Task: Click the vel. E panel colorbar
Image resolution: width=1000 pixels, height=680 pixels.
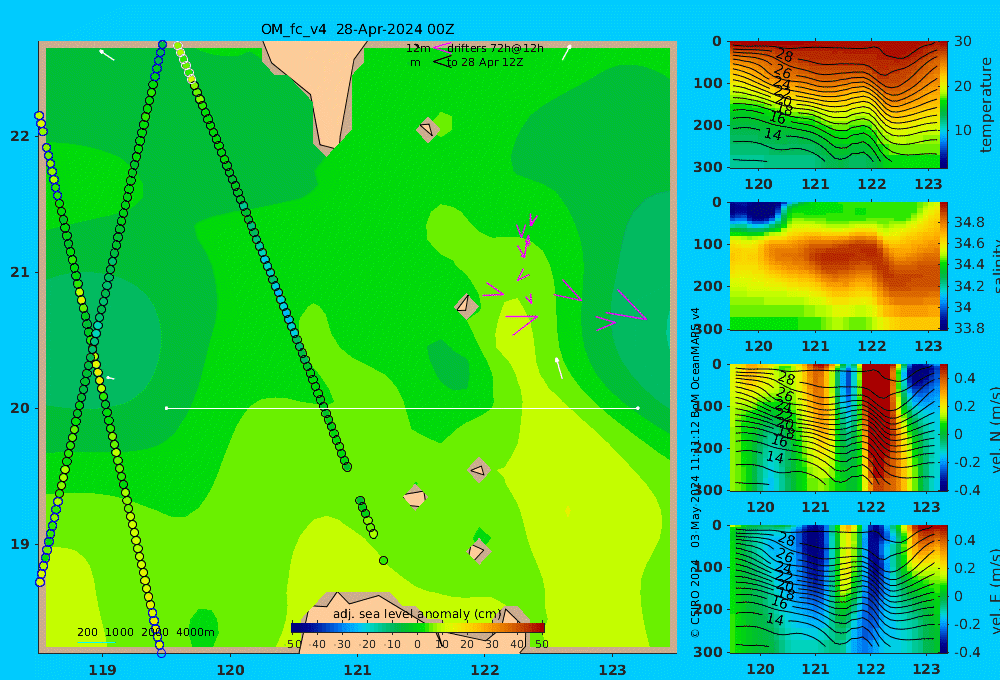Action: [944, 589]
